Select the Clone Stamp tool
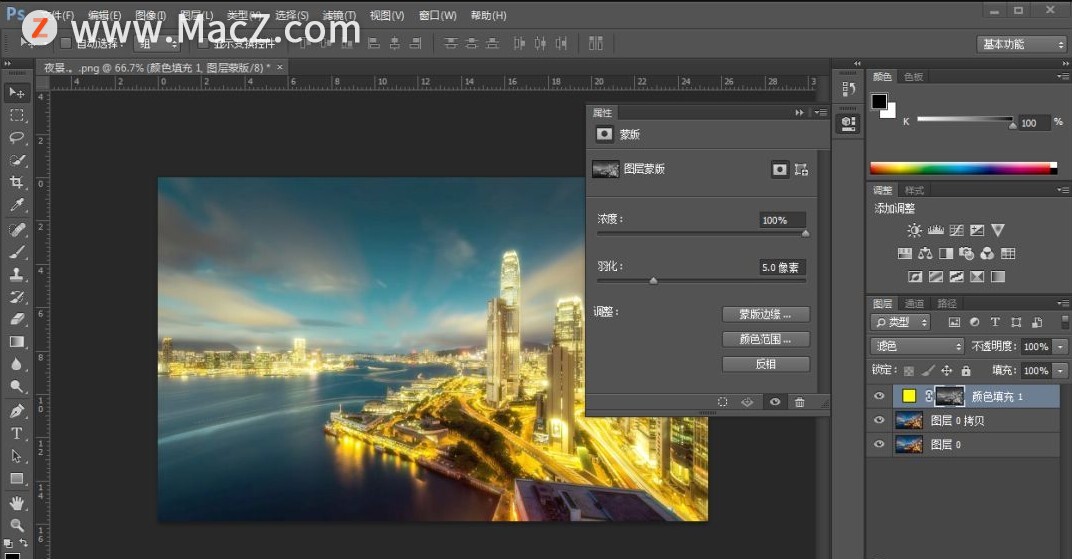The width and height of the screenshot is (1072, 559). [16, 275]
